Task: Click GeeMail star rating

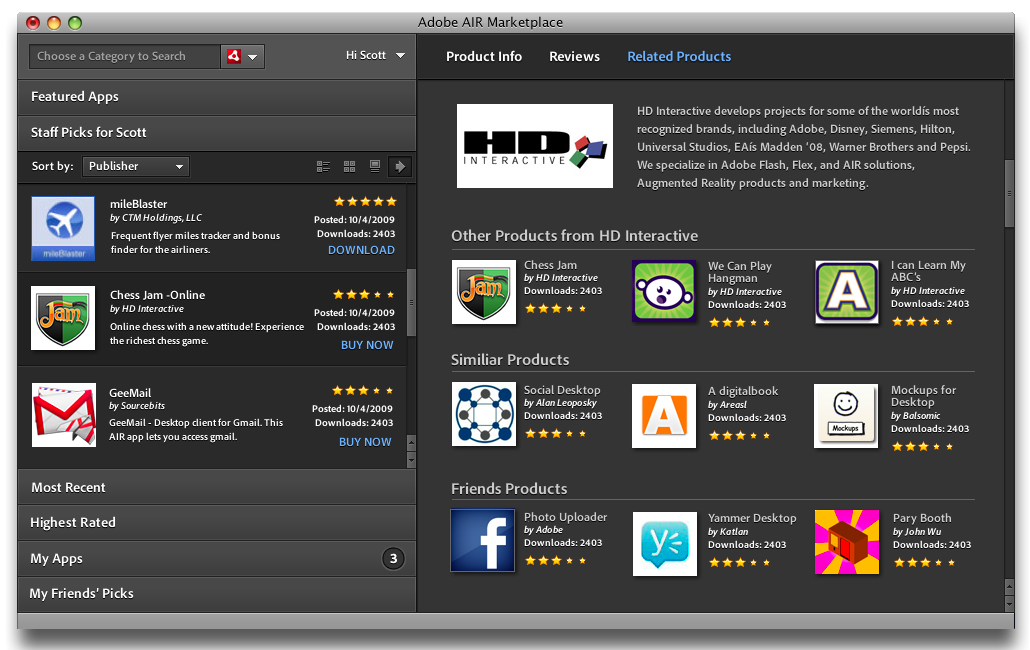Action: 362,391
